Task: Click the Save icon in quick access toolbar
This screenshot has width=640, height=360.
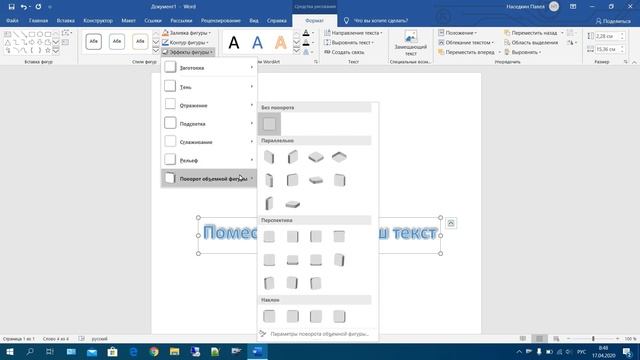Action: [11, 7]
